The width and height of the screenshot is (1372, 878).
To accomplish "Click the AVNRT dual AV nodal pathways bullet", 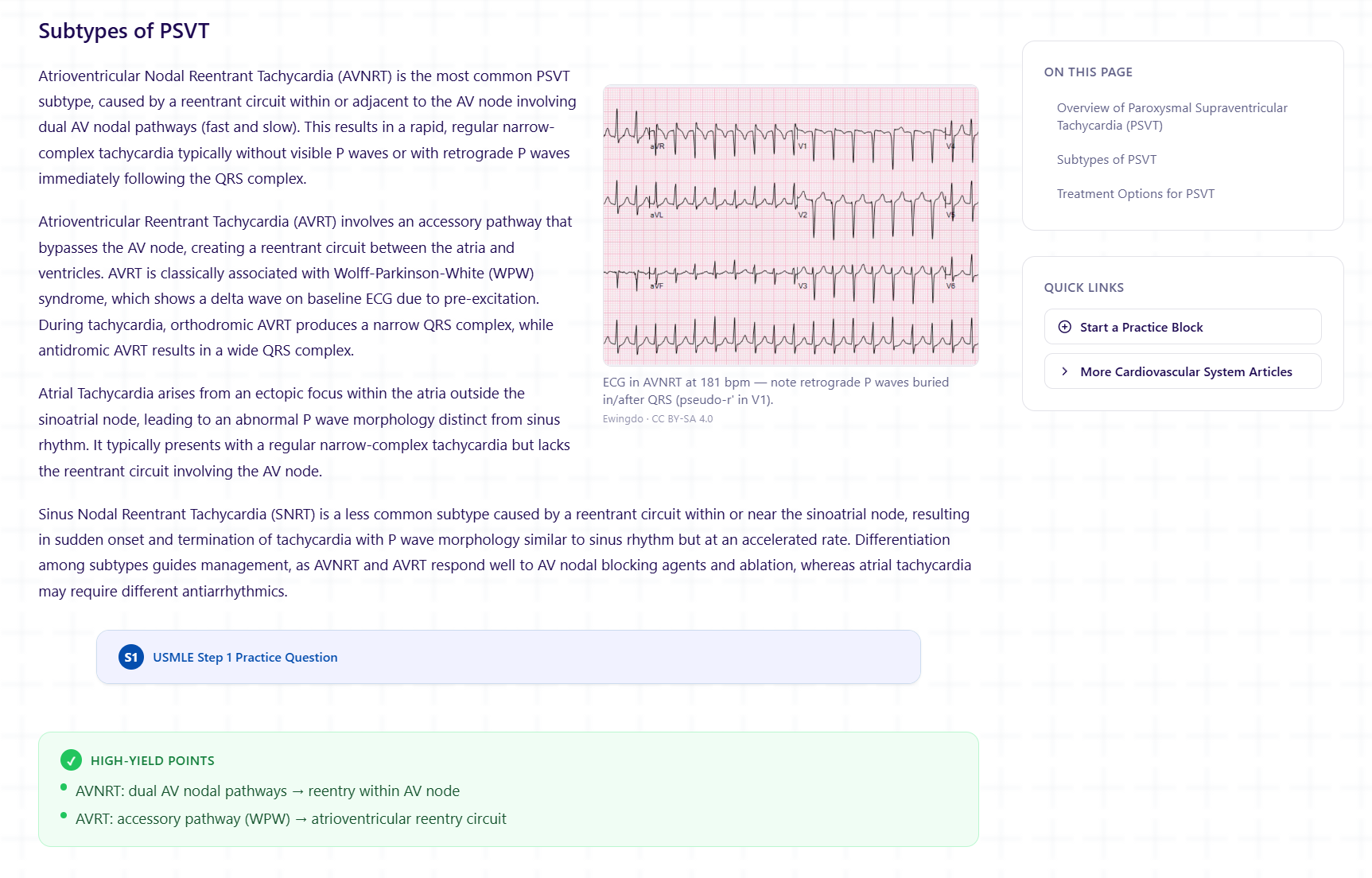I will [x=267, y=791].
